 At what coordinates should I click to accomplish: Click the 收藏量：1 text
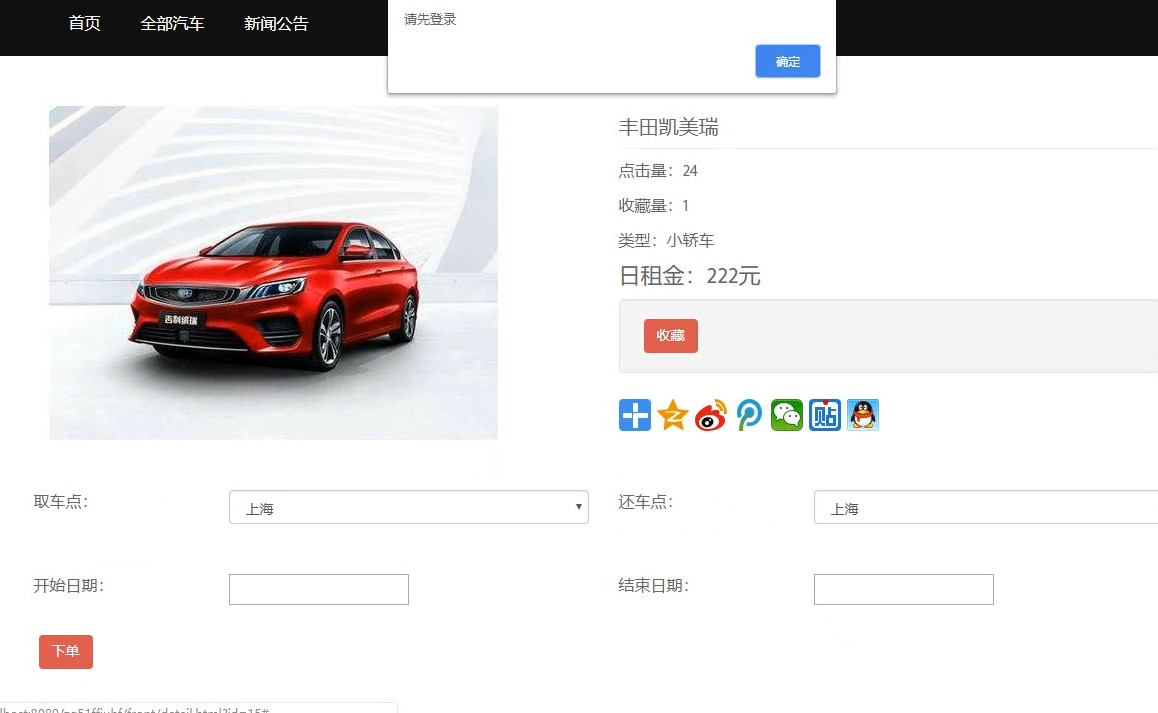654,205
